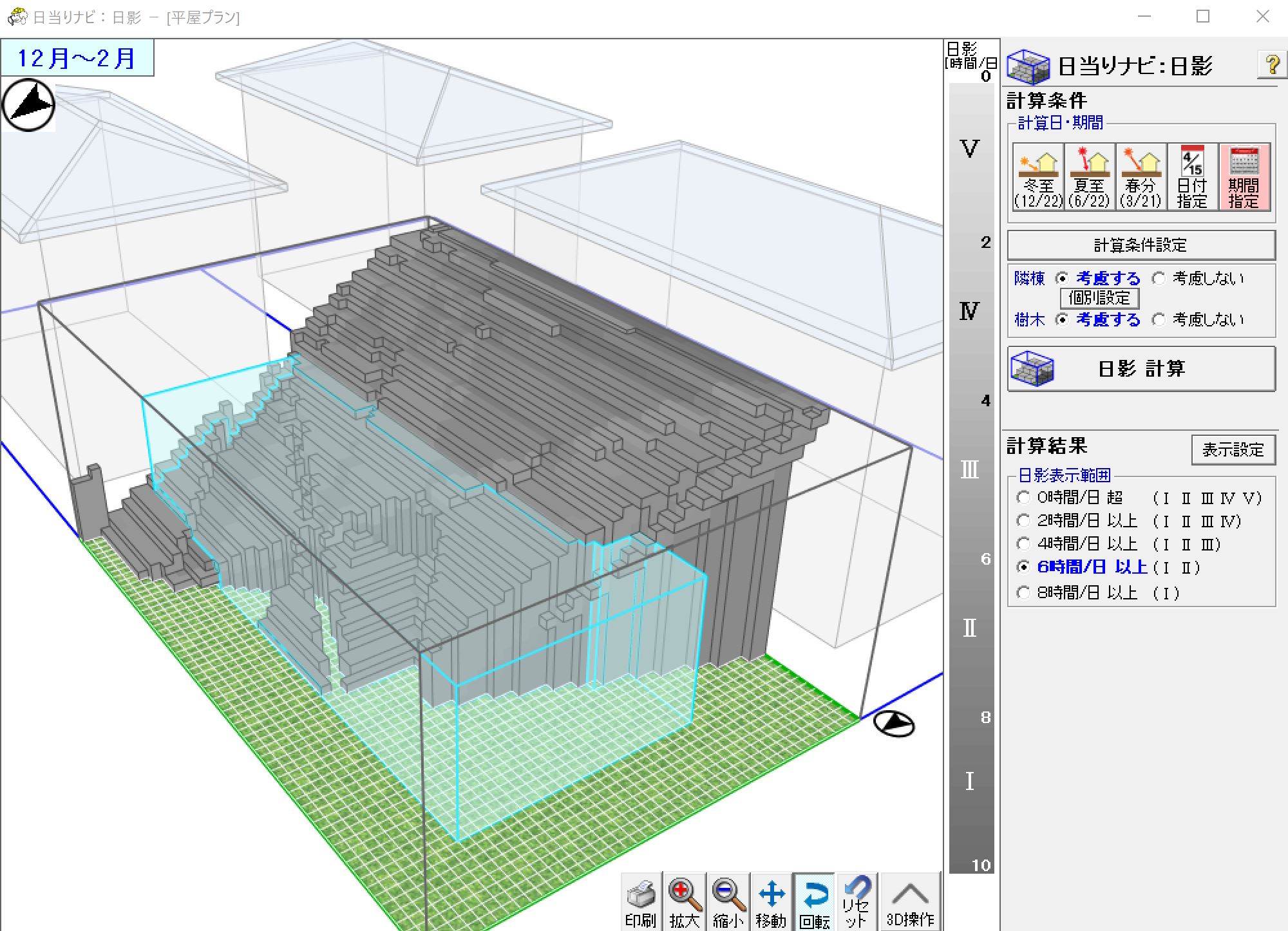Viewport: 1288px width, 931px height.
Task: Click level Ⅳ on the shadow scale
Action: click(969, 312)
